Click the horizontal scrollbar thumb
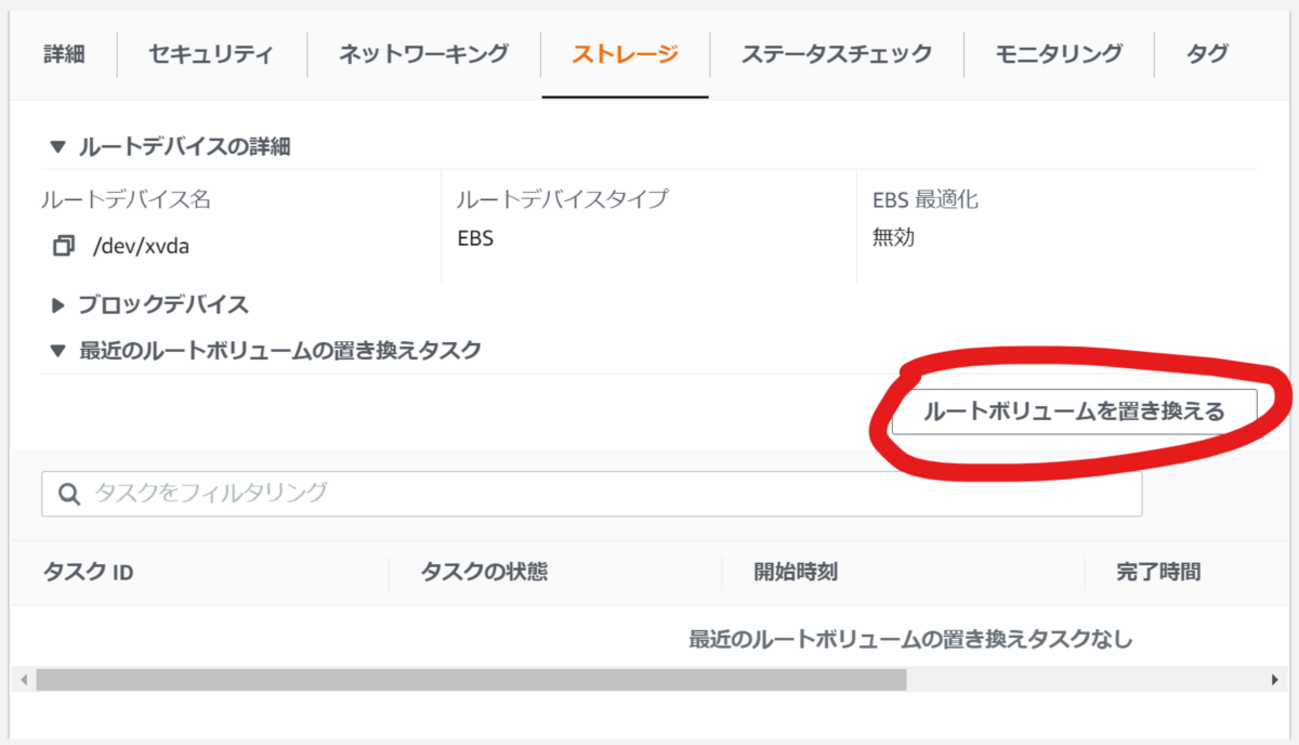1299x745 pixels. click(x=471, y=680)
